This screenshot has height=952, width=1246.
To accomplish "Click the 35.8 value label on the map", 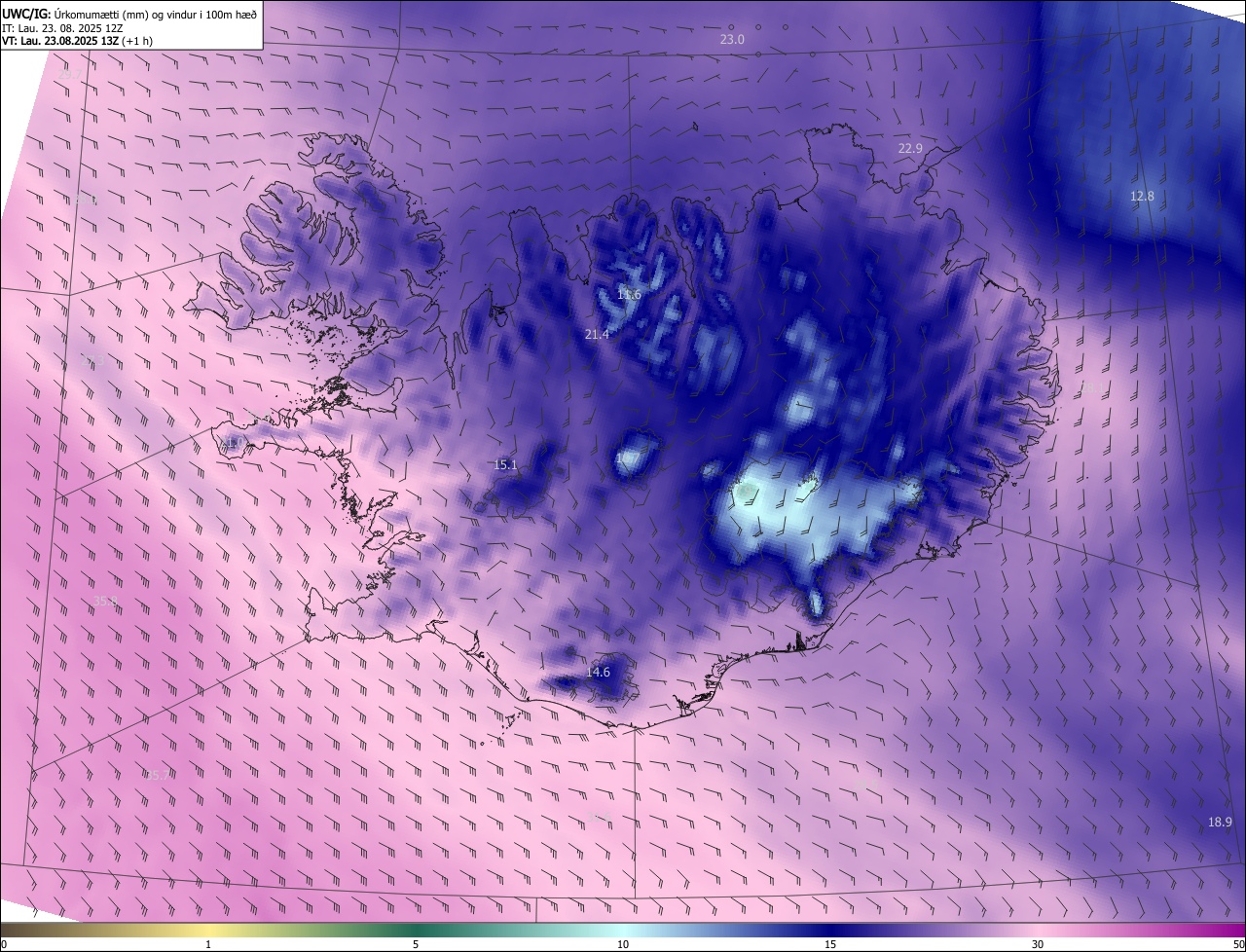I will (105, 602).
